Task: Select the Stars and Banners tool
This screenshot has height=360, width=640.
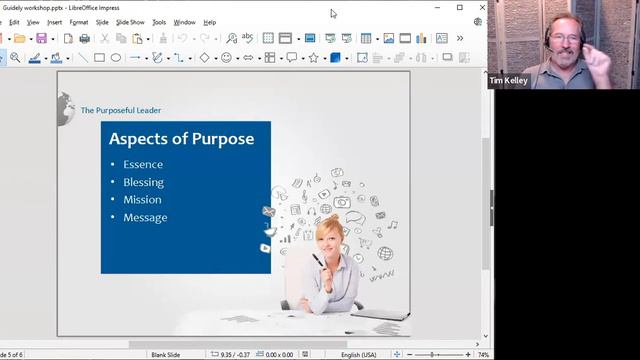Action: pyautogui.click(x=313, y=58)
